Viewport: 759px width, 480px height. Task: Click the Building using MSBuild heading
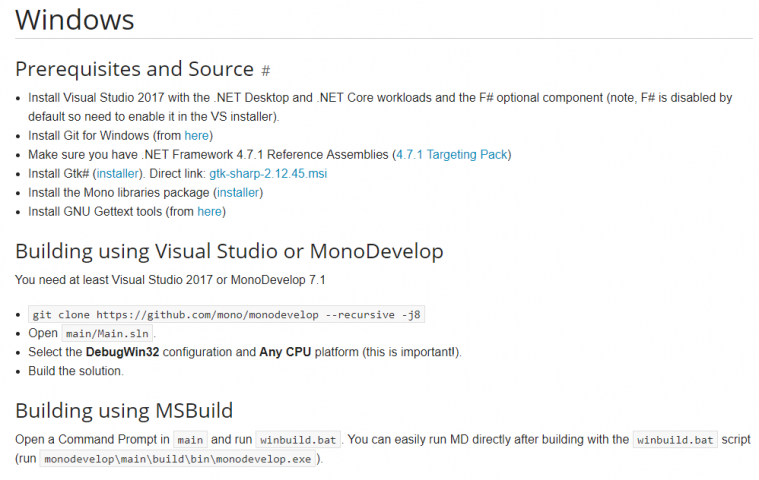pyautogui.click(x=124, y=411)
